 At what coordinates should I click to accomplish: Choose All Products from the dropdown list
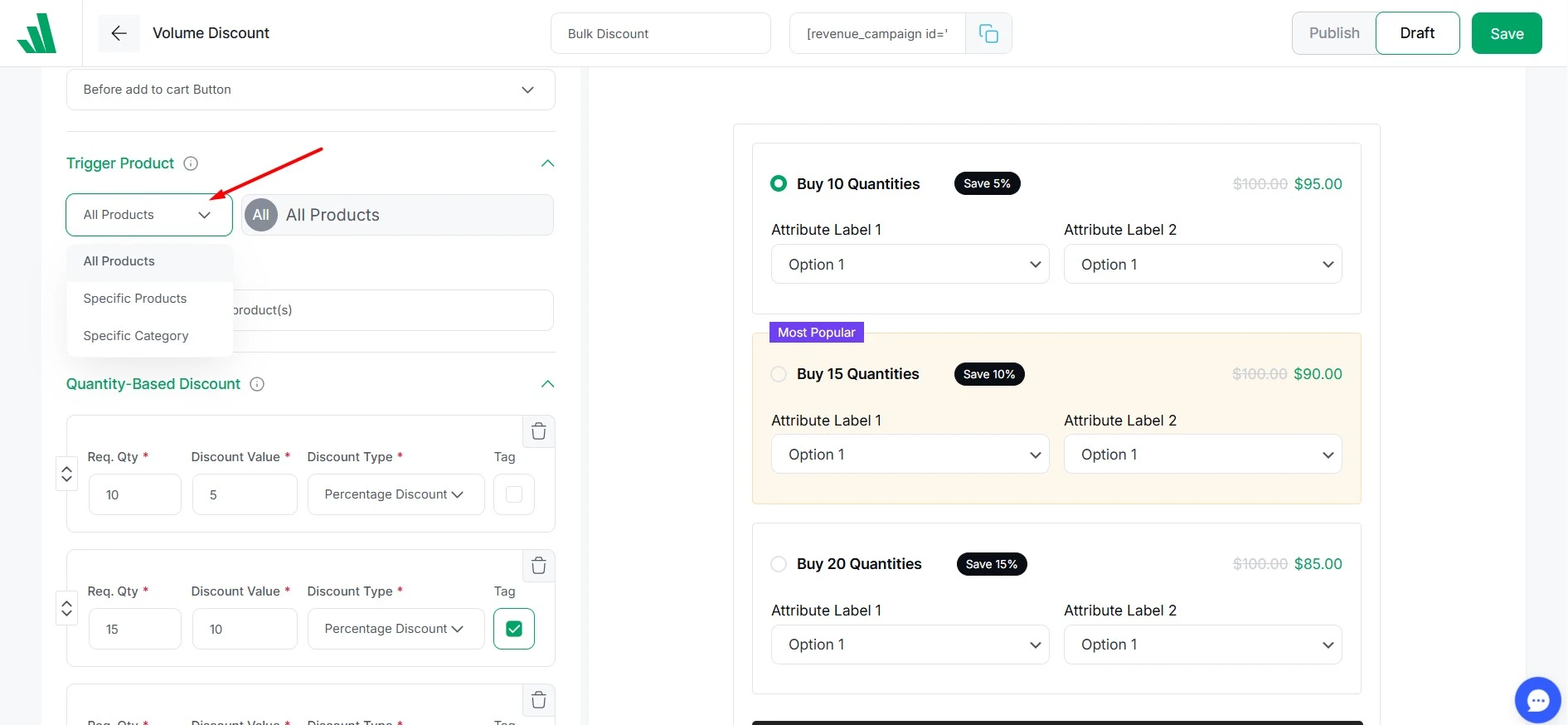point(149,261)
